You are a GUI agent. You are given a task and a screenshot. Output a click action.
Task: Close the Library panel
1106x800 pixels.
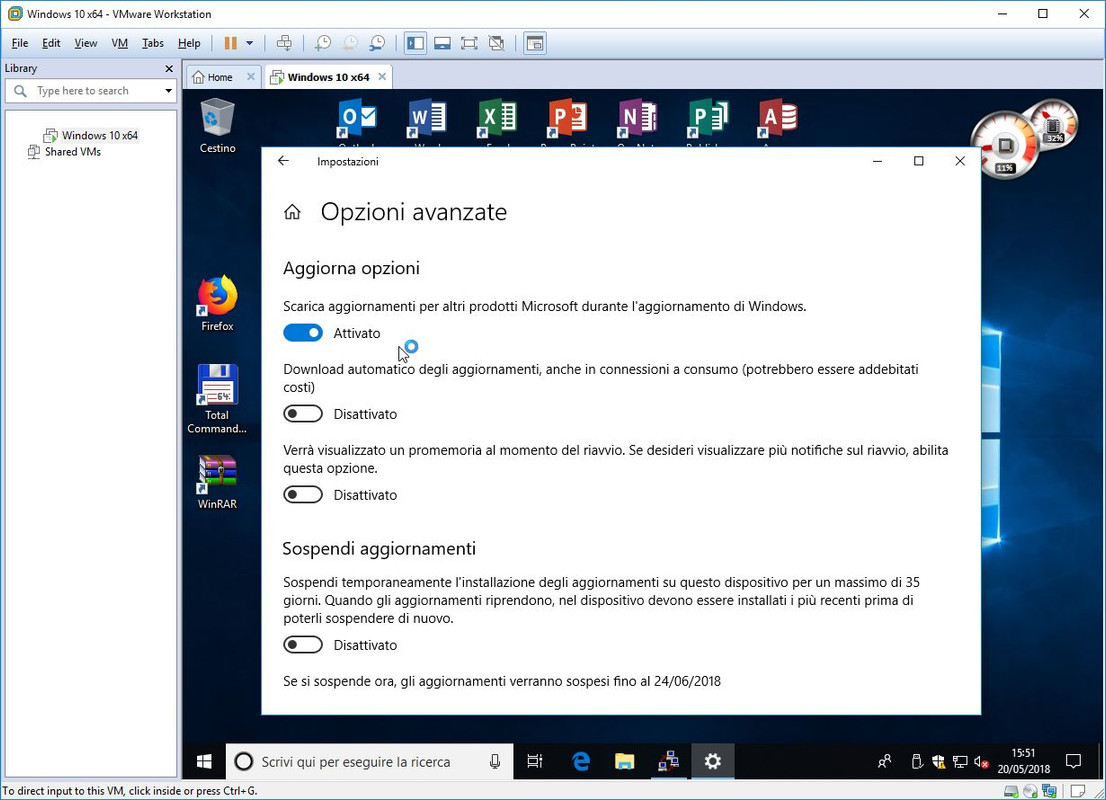coord(169,68)
